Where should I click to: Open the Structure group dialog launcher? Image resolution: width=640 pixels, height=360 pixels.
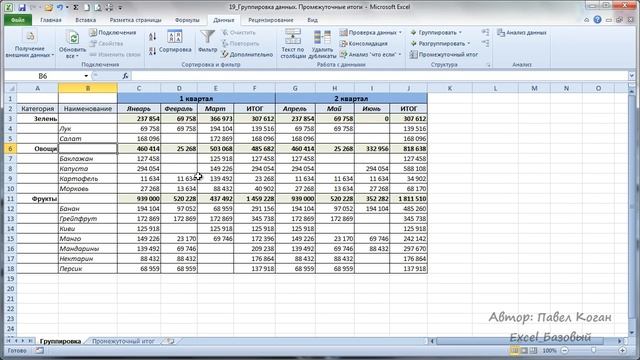pyautogui.click(x=488, y=64)
